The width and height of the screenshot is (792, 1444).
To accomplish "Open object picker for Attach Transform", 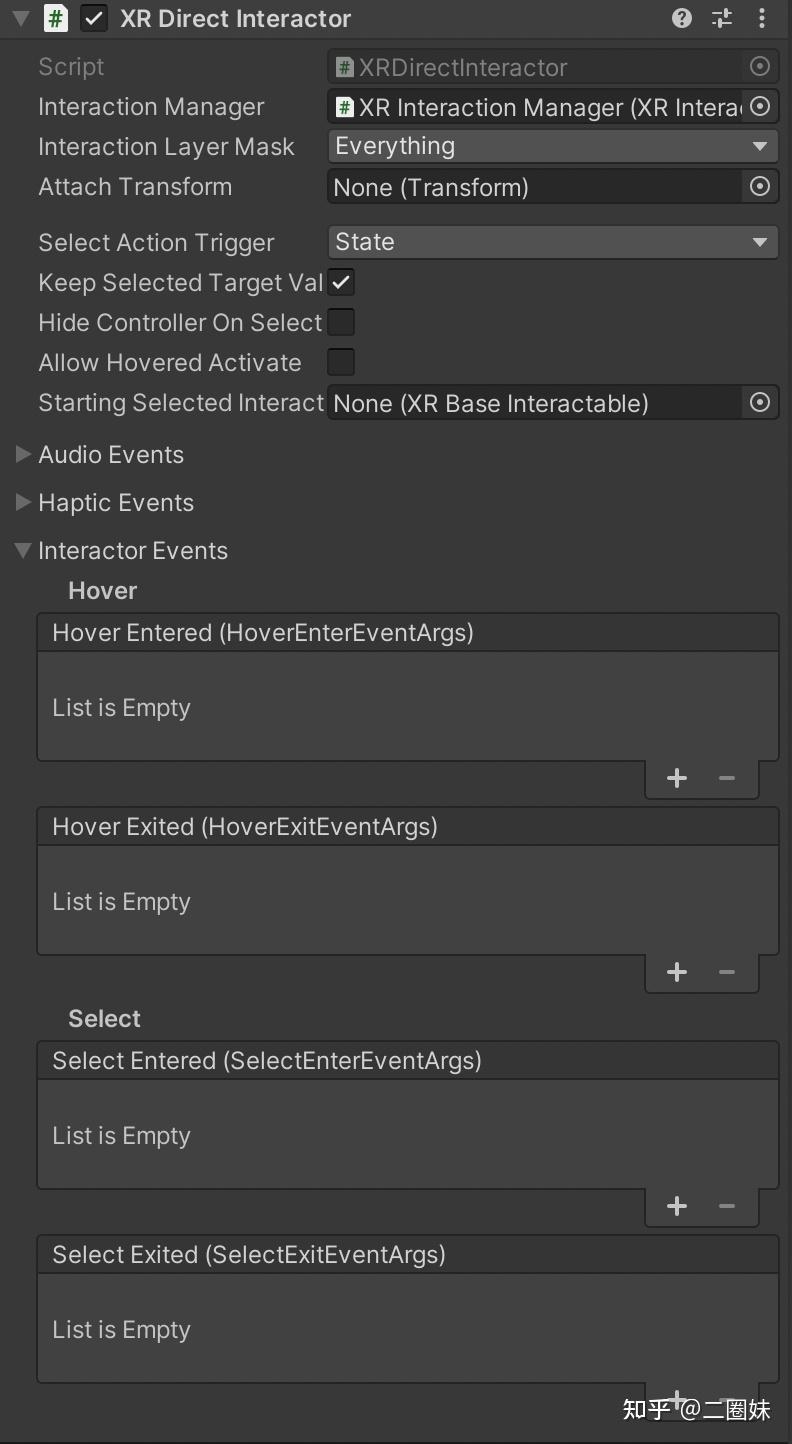I will click(x=760, y=186).
